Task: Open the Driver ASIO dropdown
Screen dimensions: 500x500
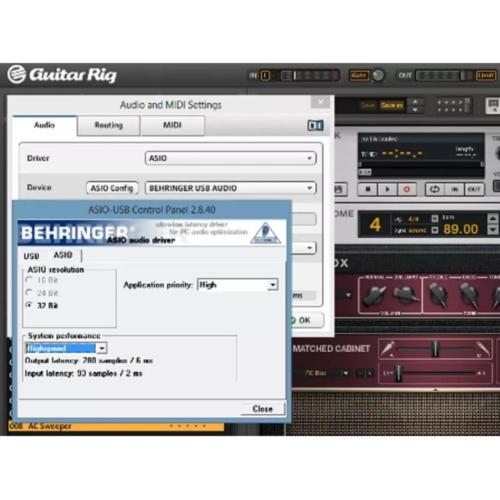Action: click(x=230, y=158)
